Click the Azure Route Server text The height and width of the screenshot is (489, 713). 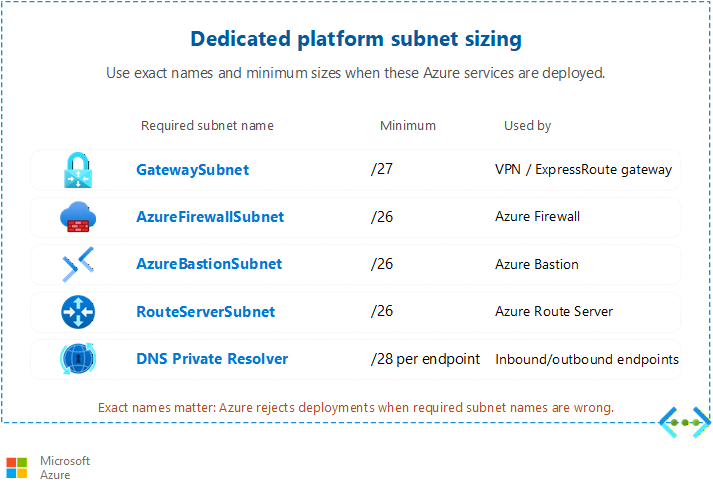click(x=554, y=312)
